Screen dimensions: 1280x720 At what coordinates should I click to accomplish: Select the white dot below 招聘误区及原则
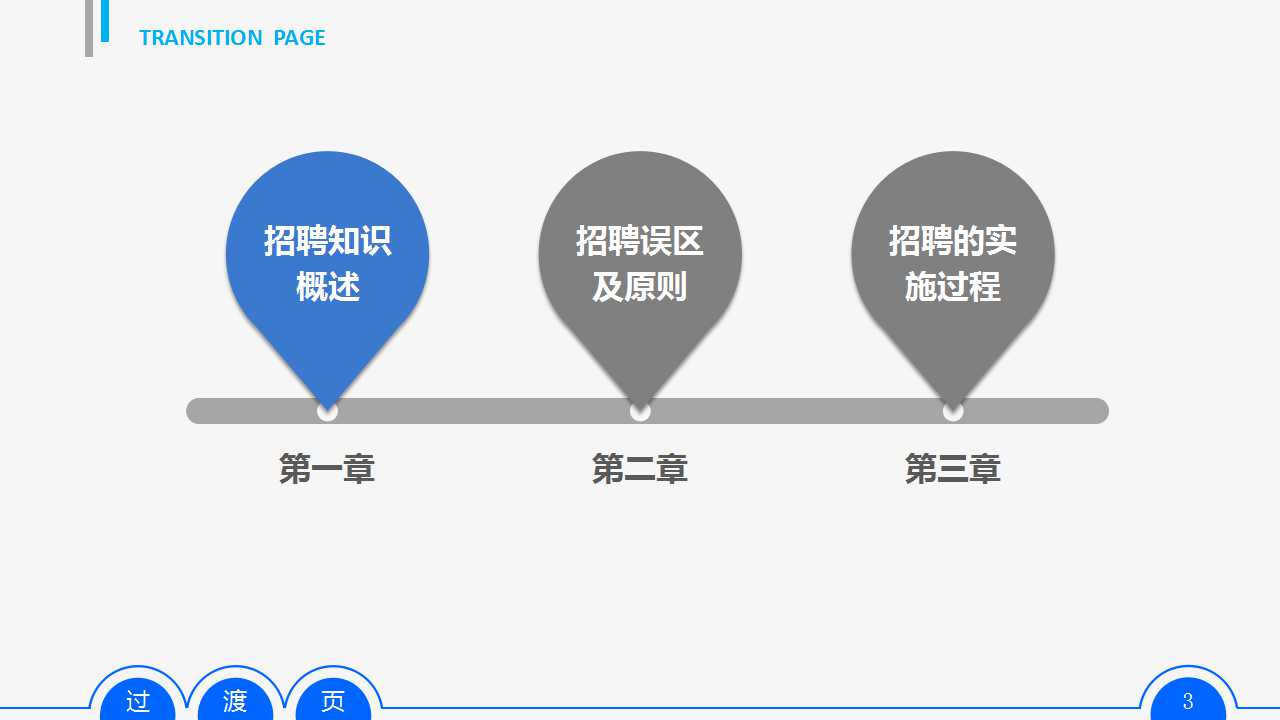(x=640, y=410)
